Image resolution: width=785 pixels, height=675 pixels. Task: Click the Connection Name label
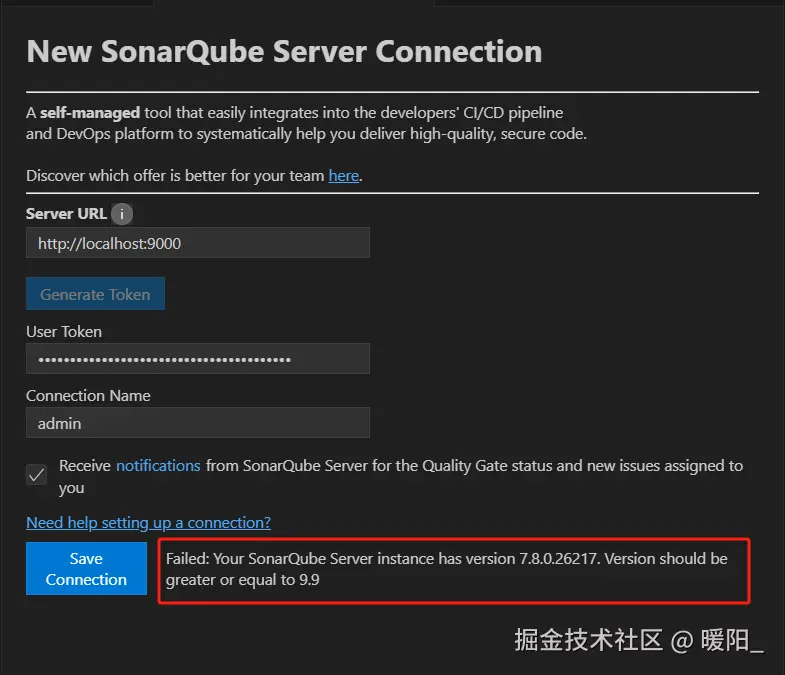(x=88, y=396)
